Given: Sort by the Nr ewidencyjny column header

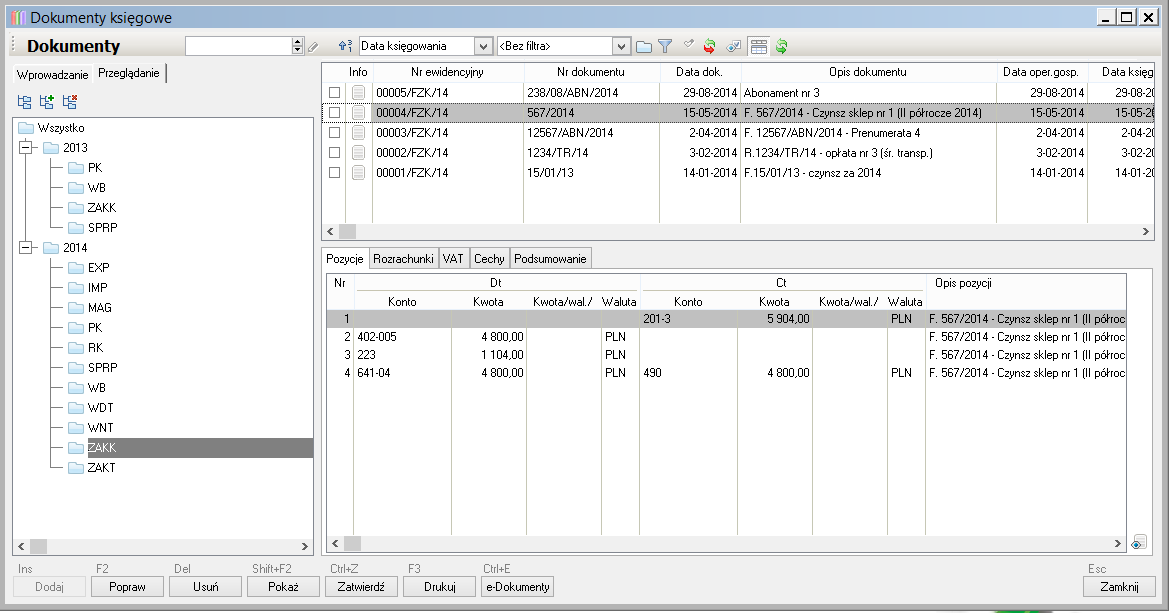Looking at the screenshot, I should tap(447, 72).
